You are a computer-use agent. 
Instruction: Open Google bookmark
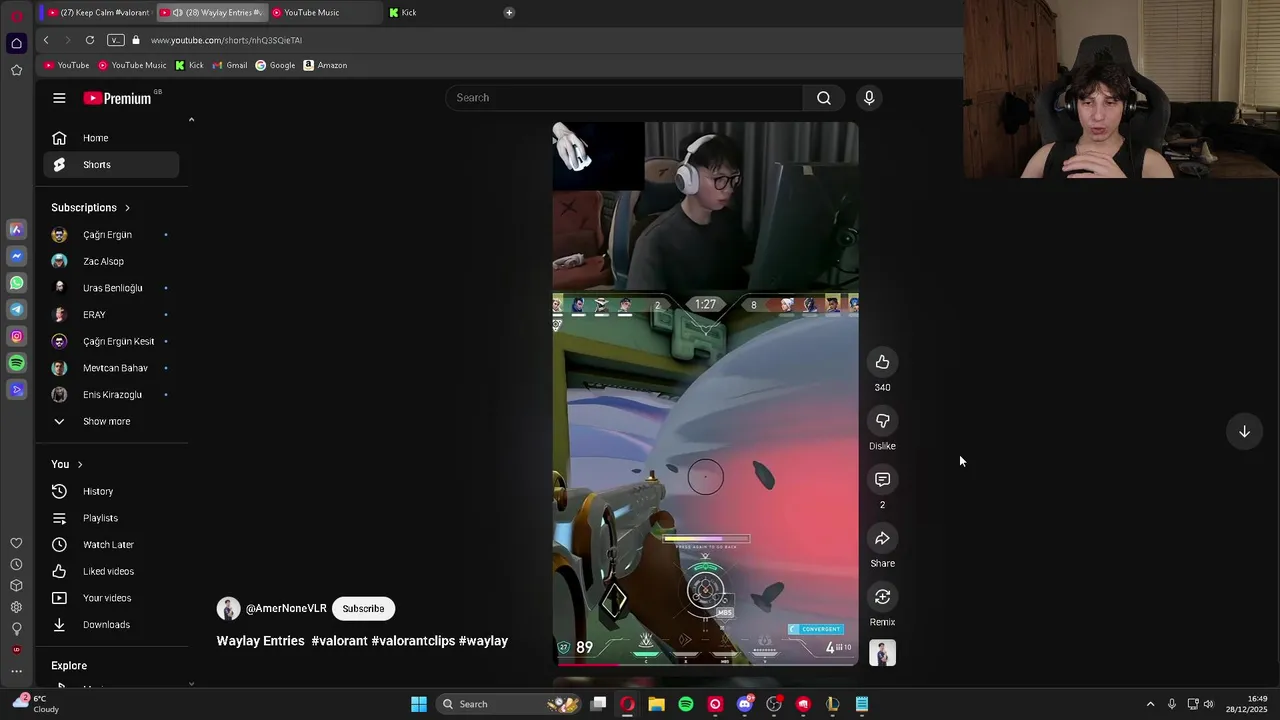click(x=275, y=65)
